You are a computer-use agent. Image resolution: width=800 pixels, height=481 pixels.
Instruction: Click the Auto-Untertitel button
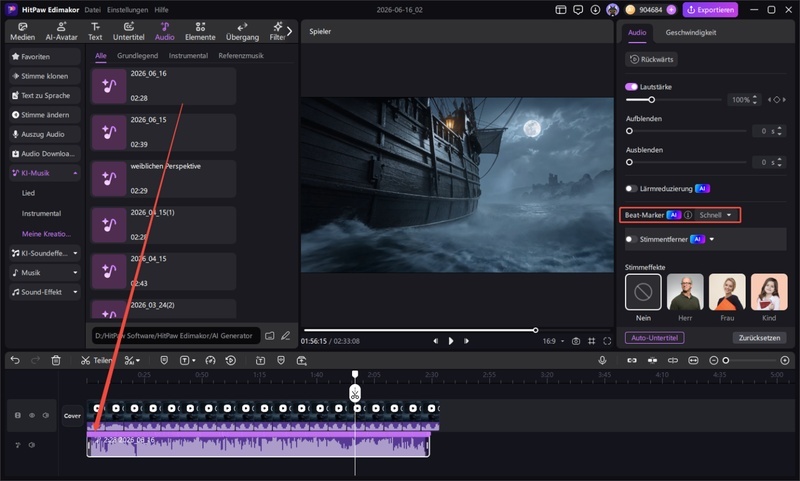(654, 338)
